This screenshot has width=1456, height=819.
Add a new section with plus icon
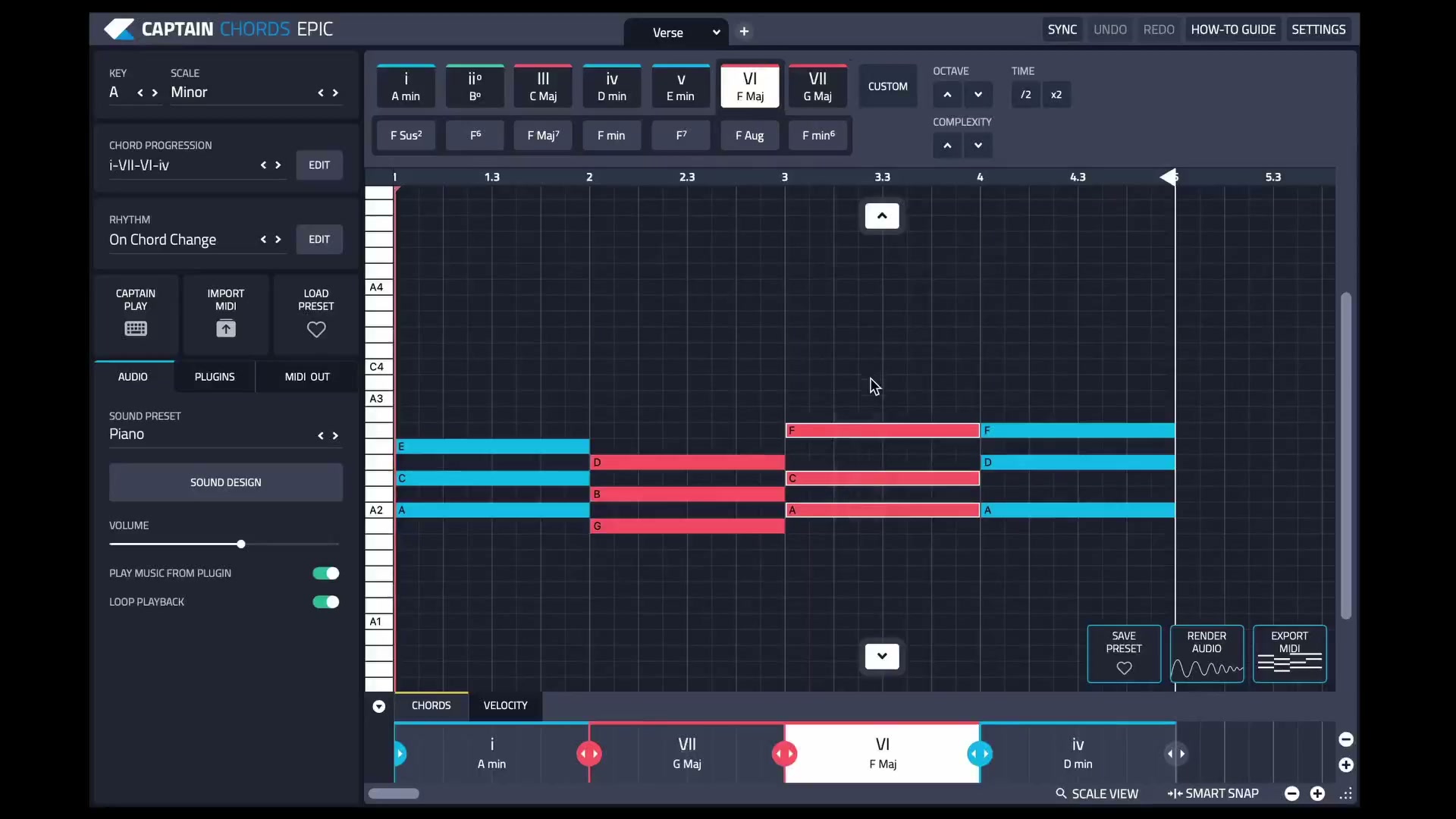point(744,31)
